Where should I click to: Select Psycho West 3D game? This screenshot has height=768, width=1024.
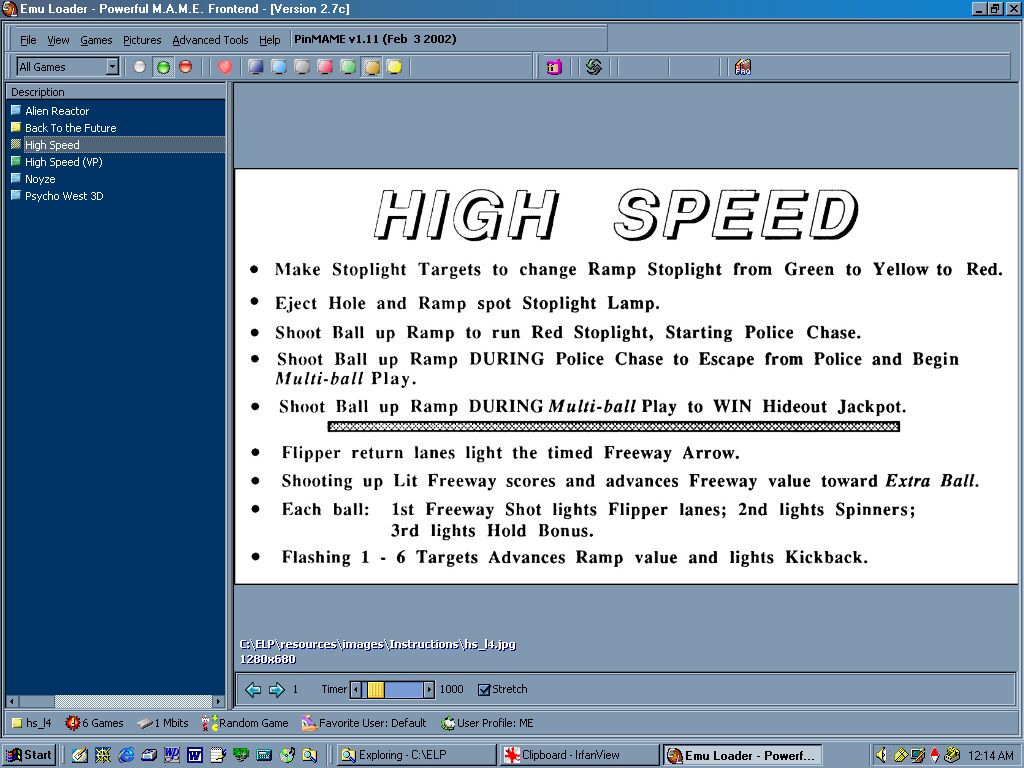[x=64, y=196]
